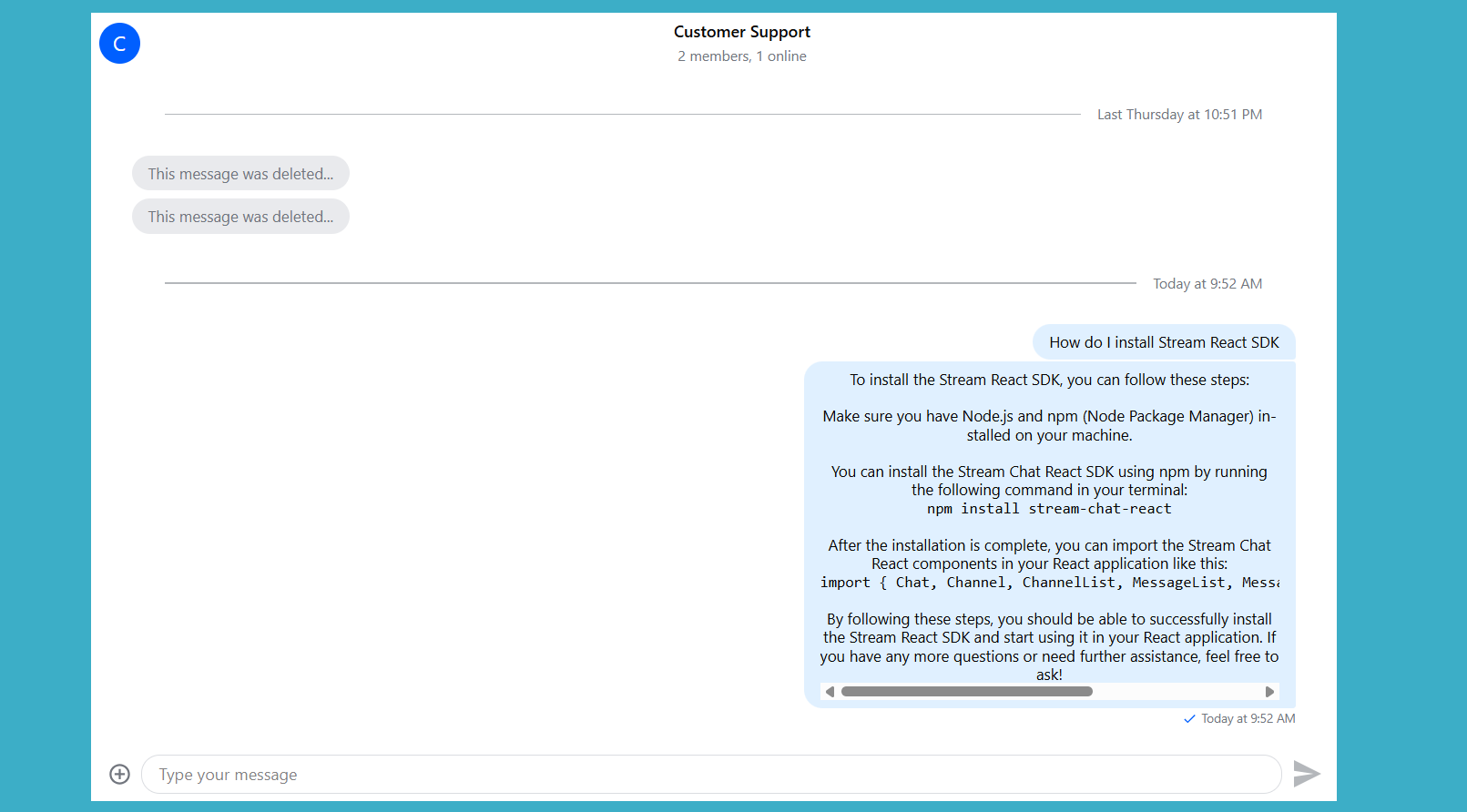
Task: Focus the "Type your message" input field
Action: [710, 775]
